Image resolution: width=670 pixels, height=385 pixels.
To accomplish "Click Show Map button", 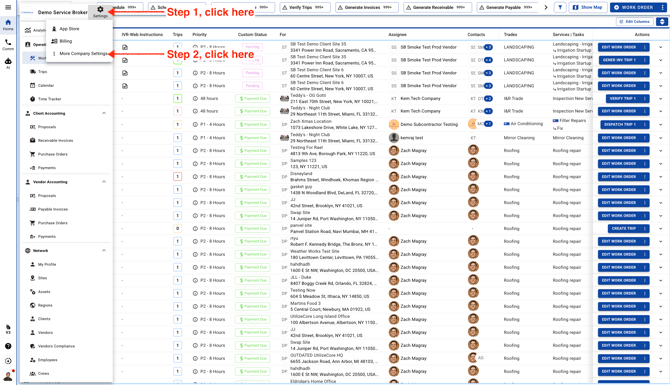I will click(x=588, y=7).
